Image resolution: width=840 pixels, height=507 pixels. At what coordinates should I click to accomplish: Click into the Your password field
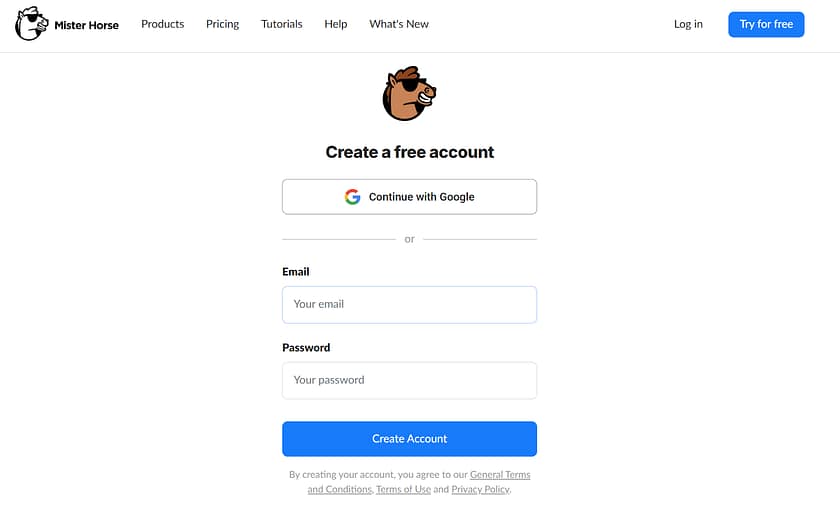click(x=409, y=380)
